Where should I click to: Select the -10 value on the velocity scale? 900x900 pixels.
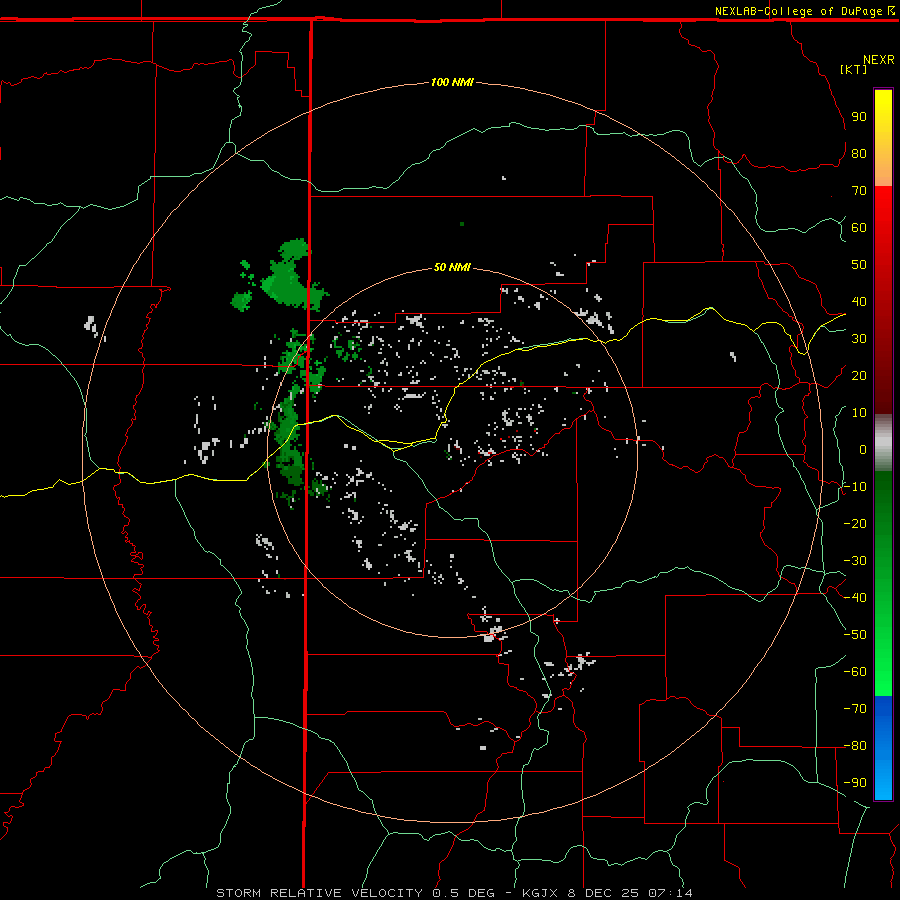[855, 487]
